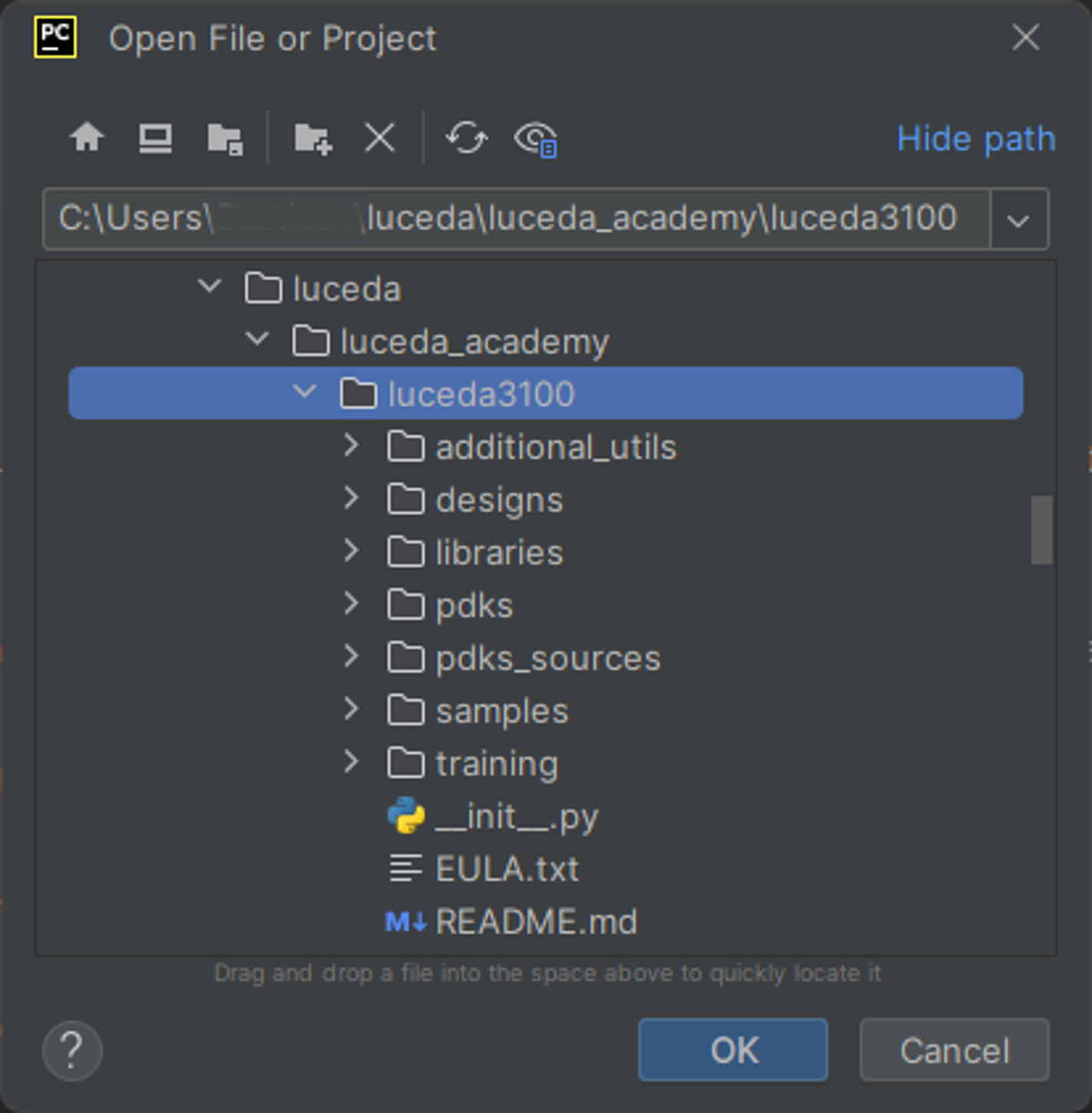Expand the pdks_sources folder
Image resolution: width=1092 pixels, height=1113 pixels.
click(x=351, y=657)
